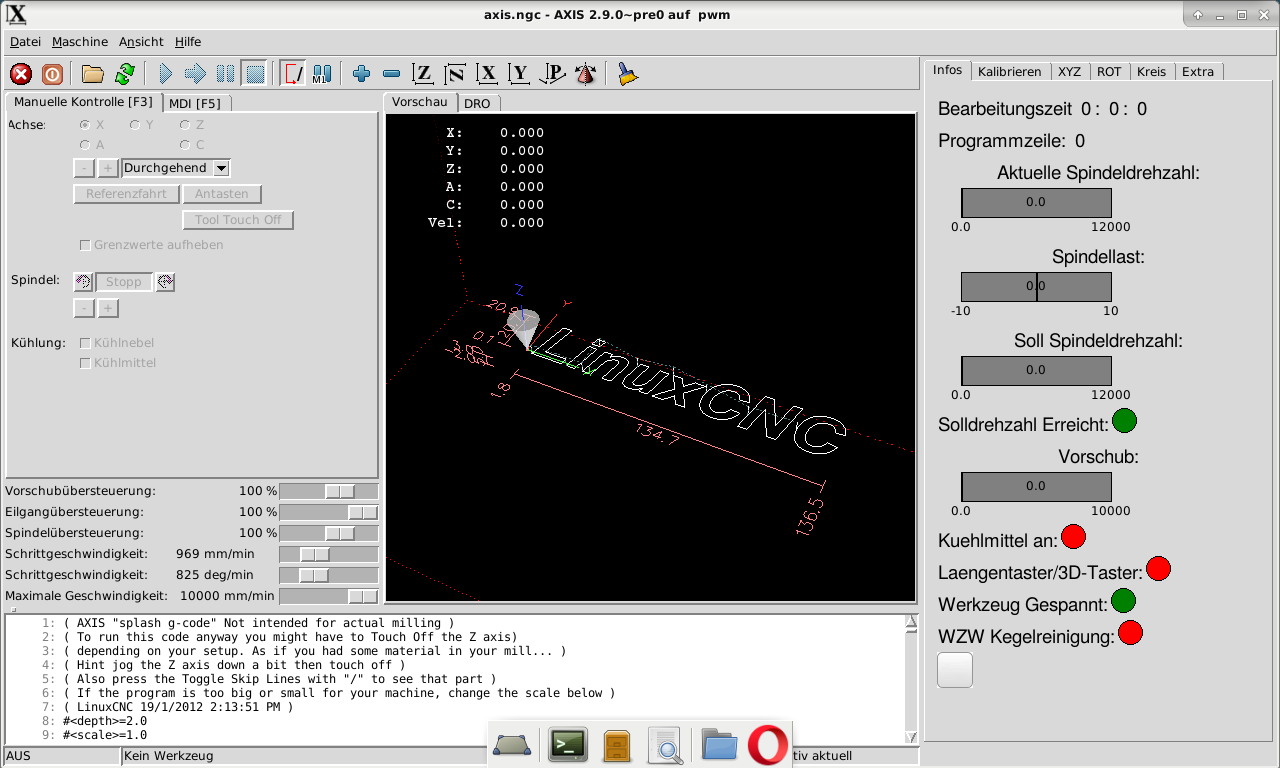This screenshot has height=768, width=1280.
Task: Zoom in with the blue plus icon
Action: 362,74
